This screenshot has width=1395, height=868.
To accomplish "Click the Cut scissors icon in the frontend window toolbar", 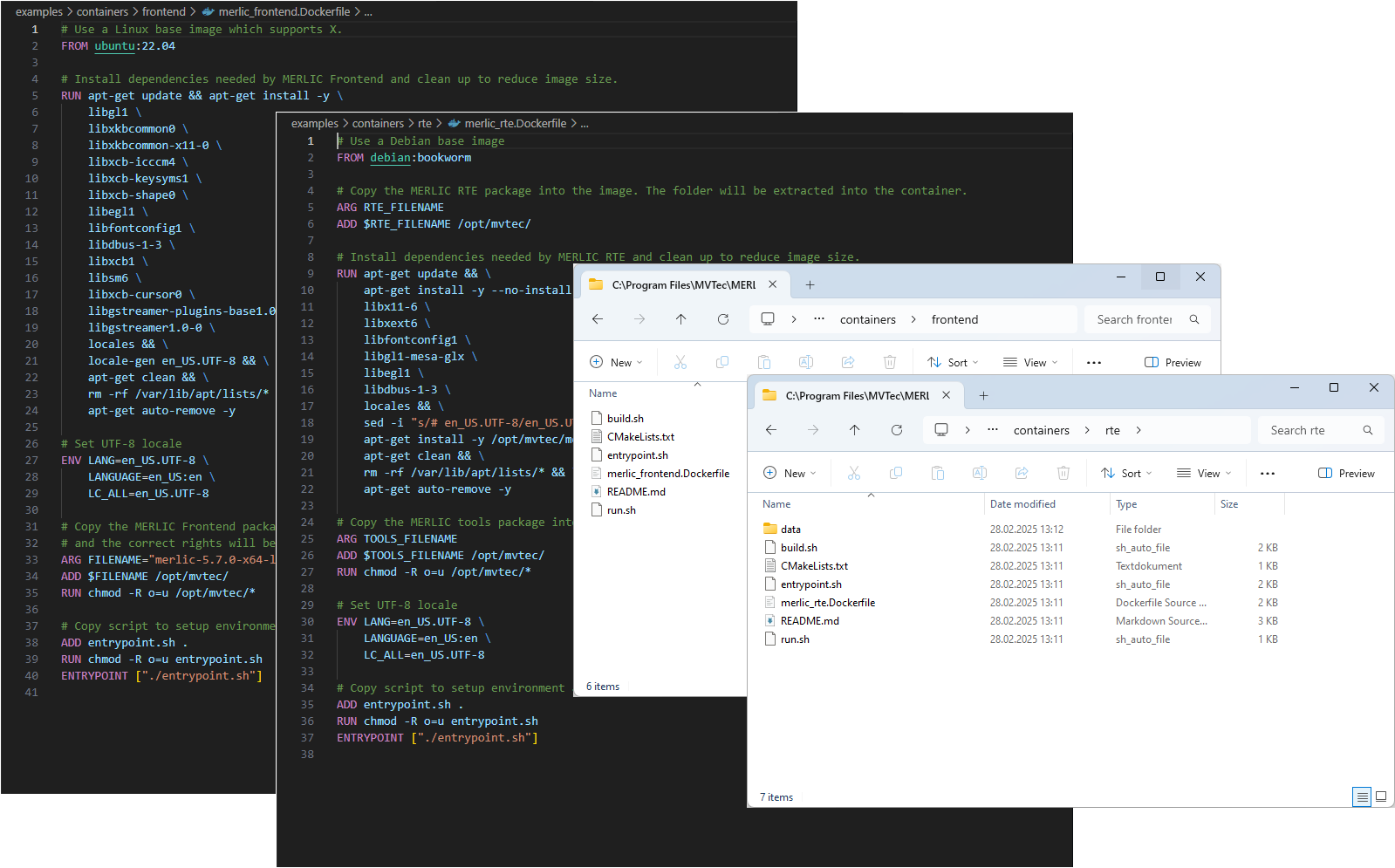I will click(x=680, y=362).
